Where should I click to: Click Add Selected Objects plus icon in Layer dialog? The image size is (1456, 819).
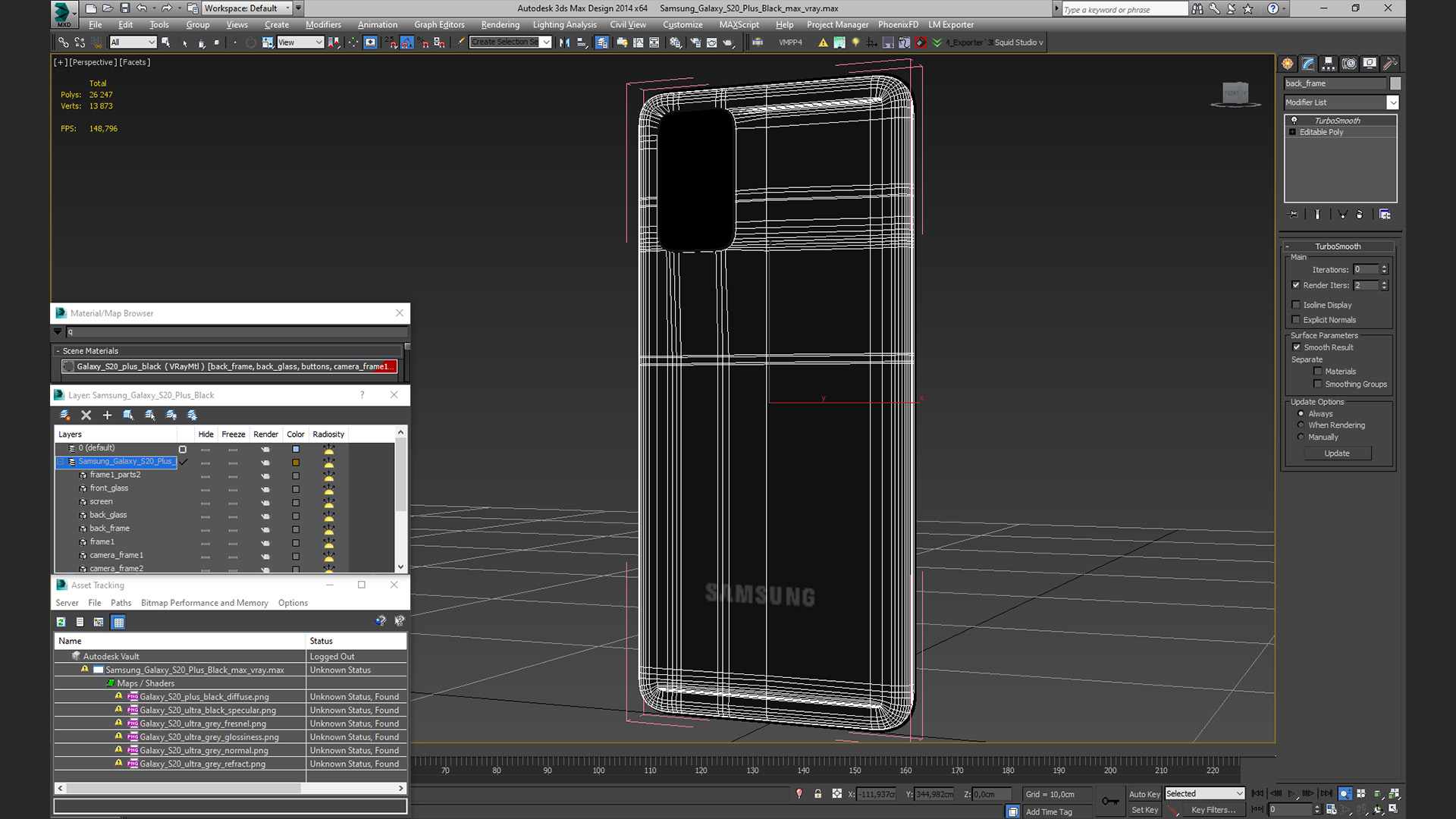(x=107, y=415)
